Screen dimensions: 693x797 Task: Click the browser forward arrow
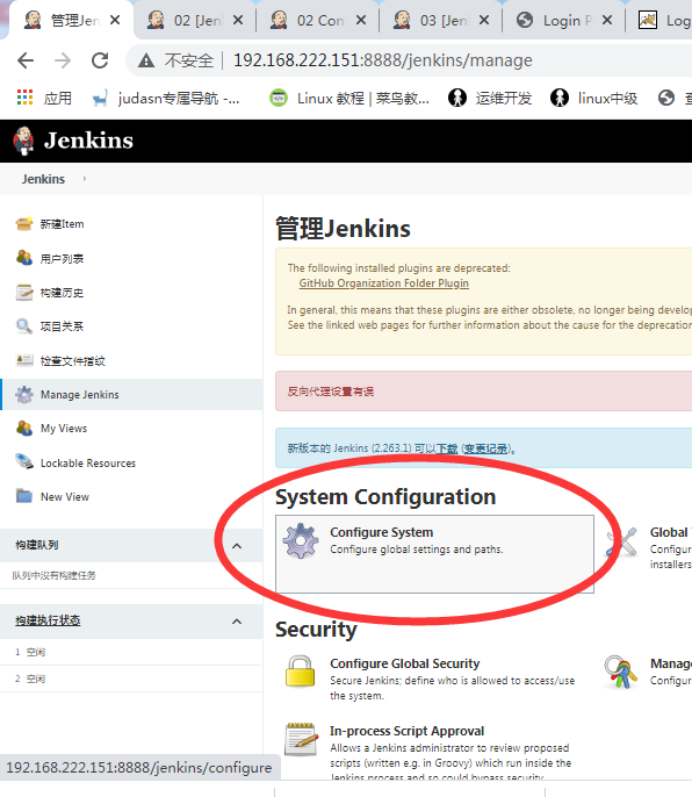pyautogui.click(x=63, y=60)
